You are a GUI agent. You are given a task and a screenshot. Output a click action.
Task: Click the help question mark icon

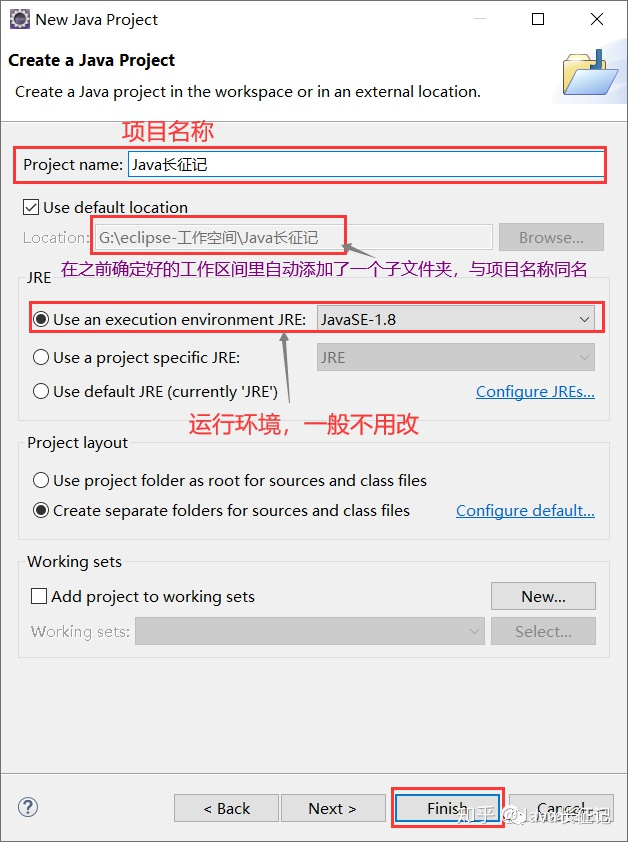point(28,807)
